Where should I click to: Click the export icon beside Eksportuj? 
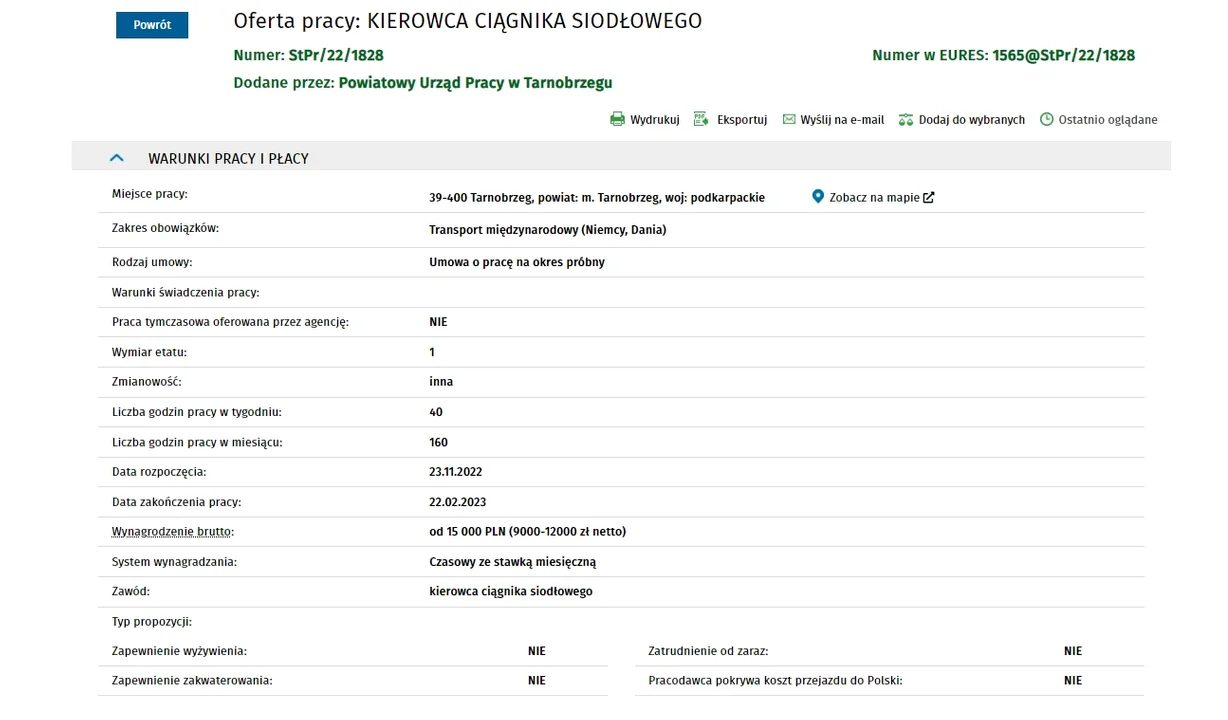(701, 120)
